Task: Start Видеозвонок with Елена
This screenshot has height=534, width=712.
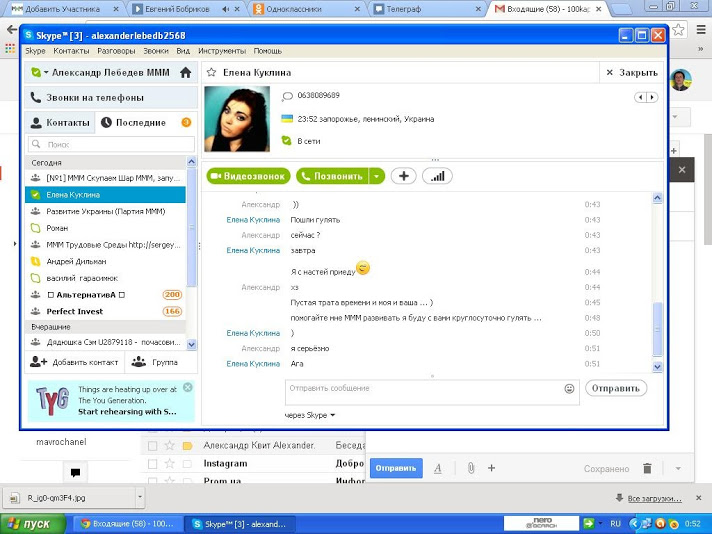Action: (x=248, y=176)
